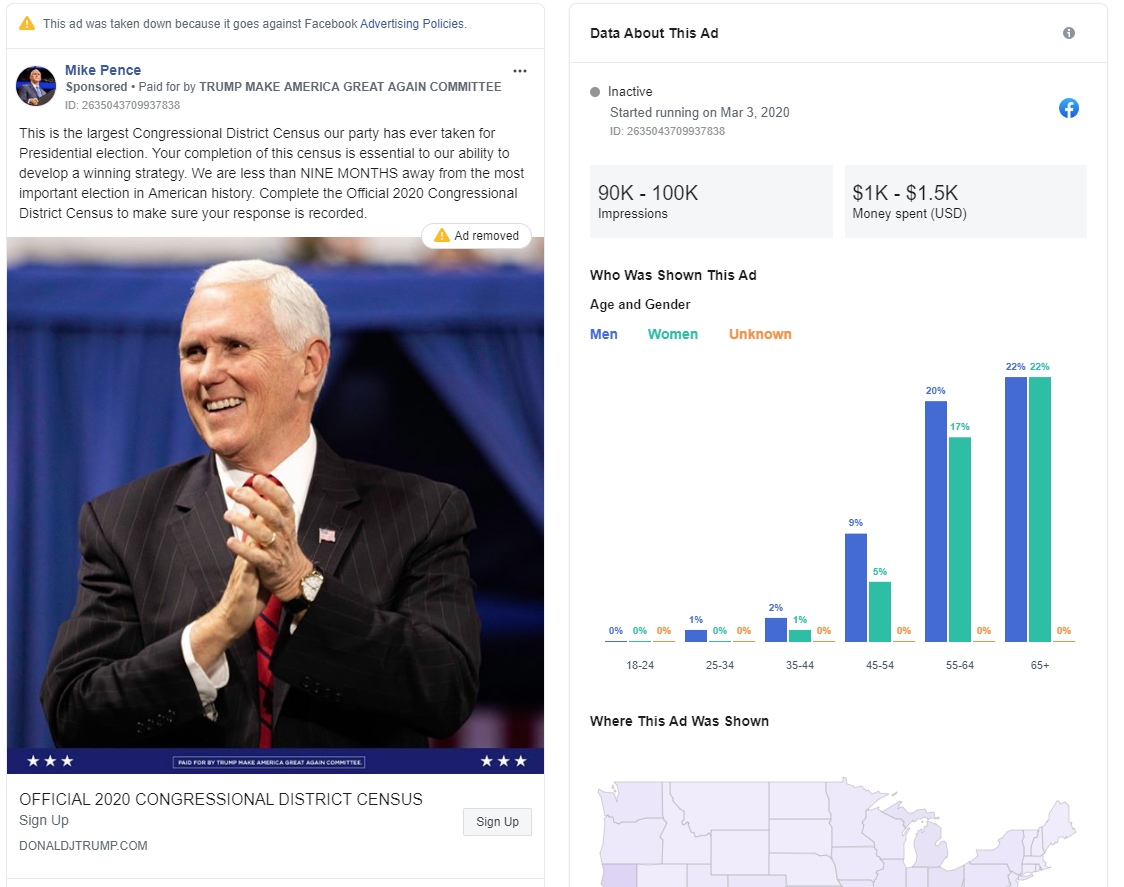1124x887 pixels.
Task: Toggle the Unknown series in the chart legend
Action: click(x=760, y=334)
